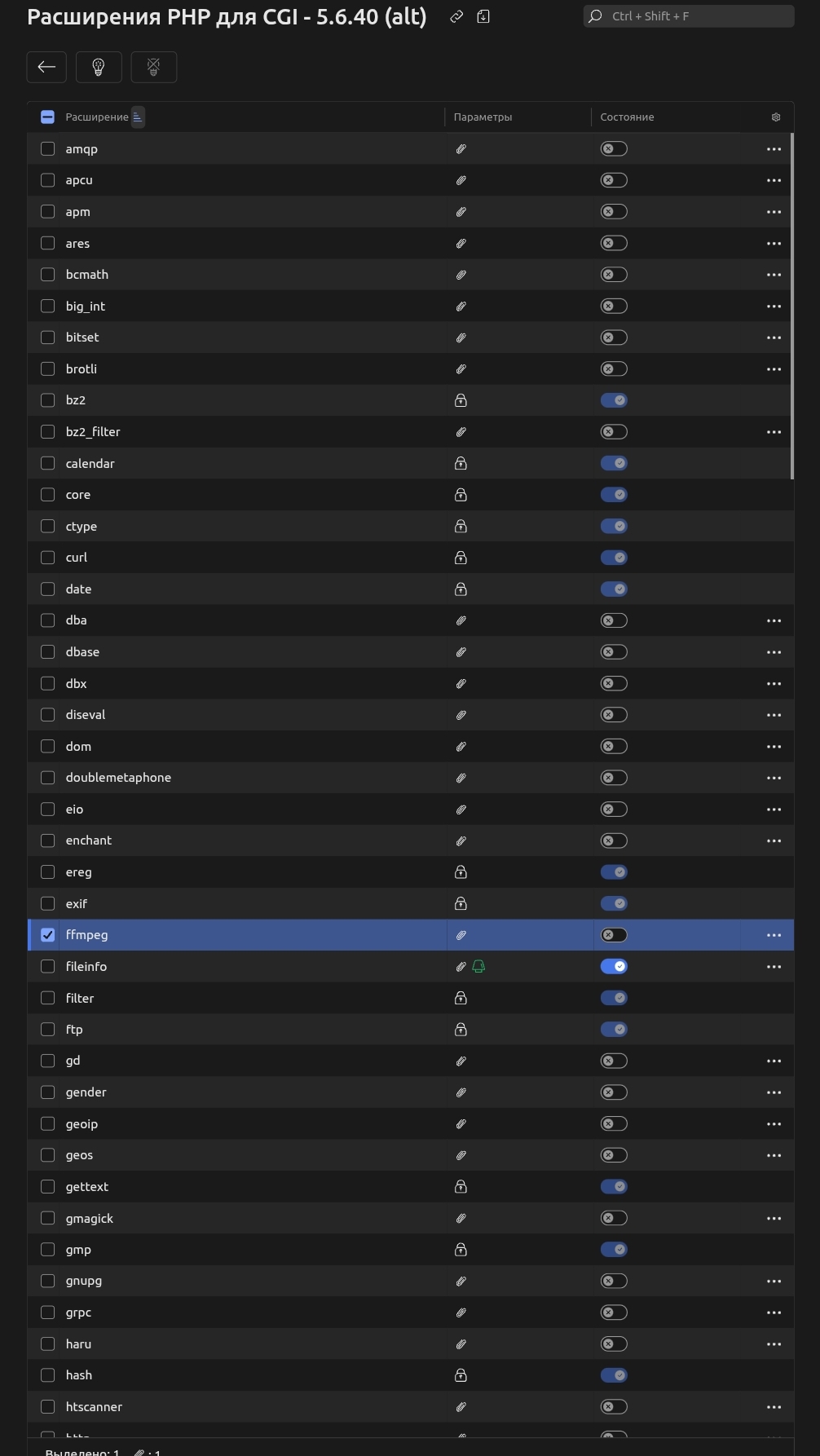820x1456 pixels.
Task: Click the Состояние column header
Action: 627,117
